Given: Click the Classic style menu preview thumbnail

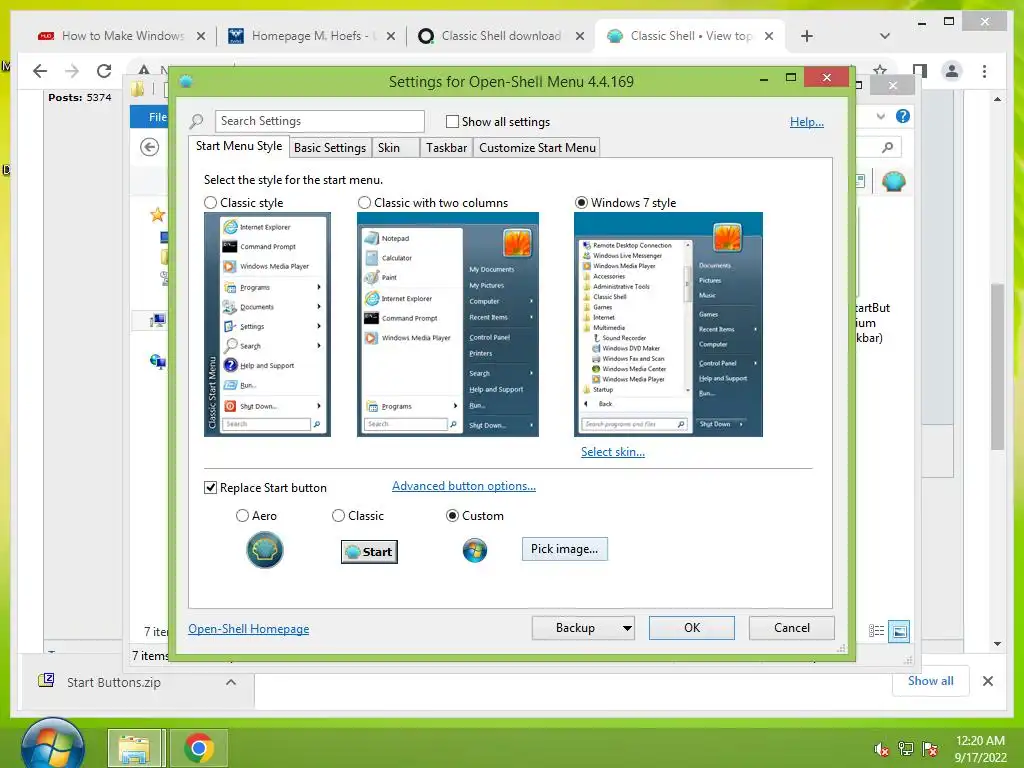Looking at the screenshot, I should pos(267,325).
